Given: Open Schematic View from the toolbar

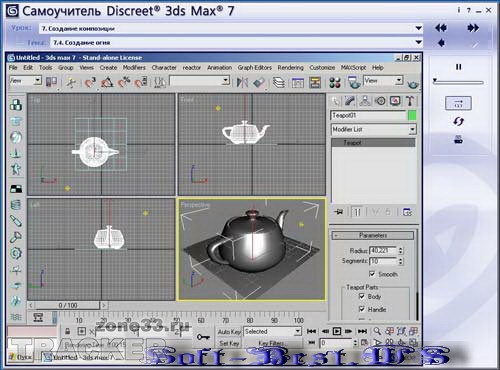Looking at the screenshot, I should 315,82.
